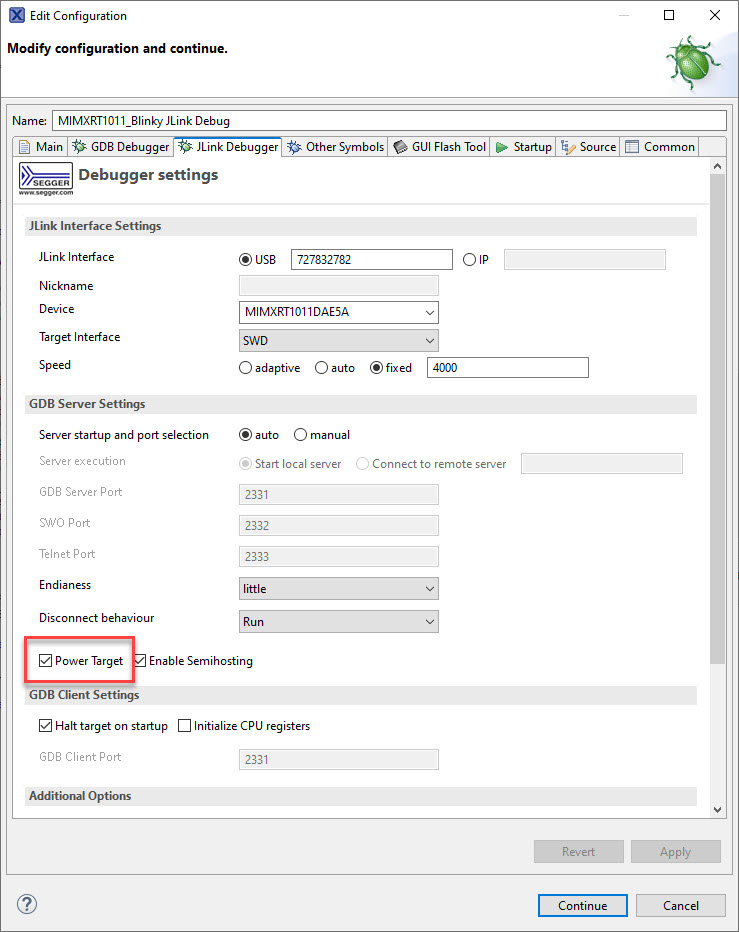Switch to the Common tab
The width and height of the screenshot is (739, 932).
pos(659,147)
